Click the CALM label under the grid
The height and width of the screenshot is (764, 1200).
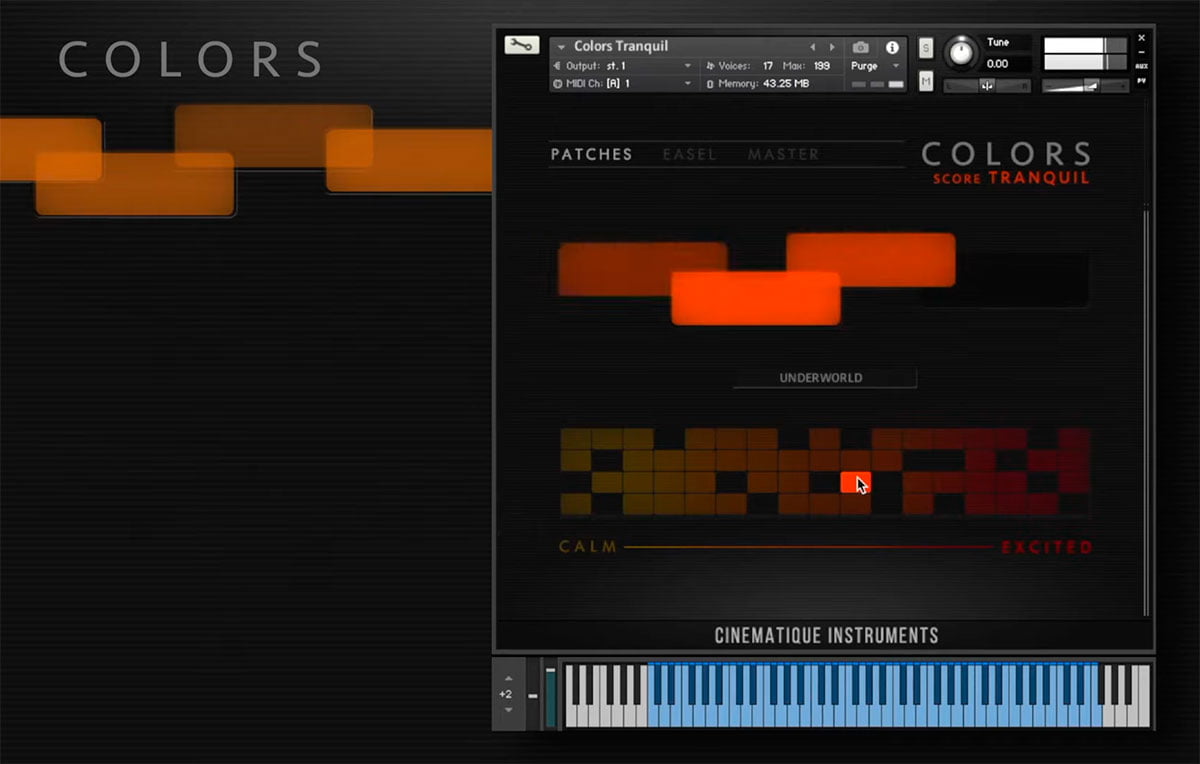pyautogui.click(x=588, y=547)
